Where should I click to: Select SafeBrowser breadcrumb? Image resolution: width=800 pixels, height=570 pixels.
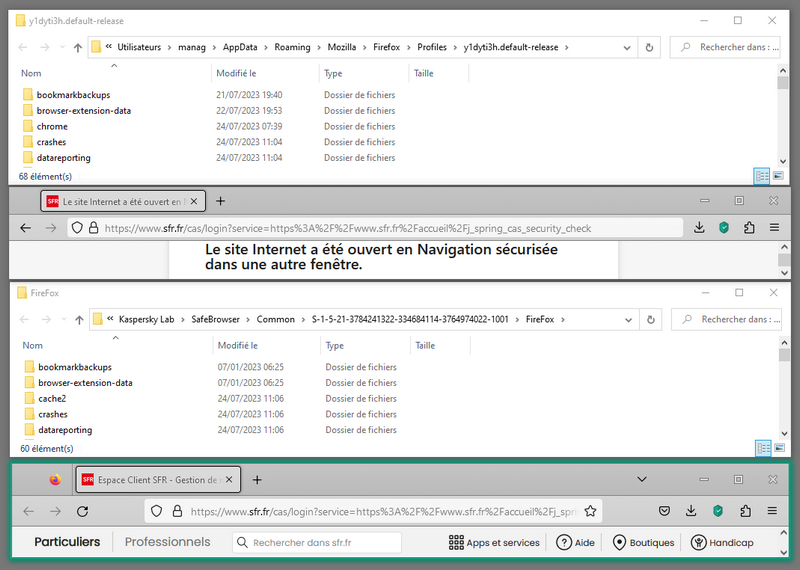coord(215,319)
